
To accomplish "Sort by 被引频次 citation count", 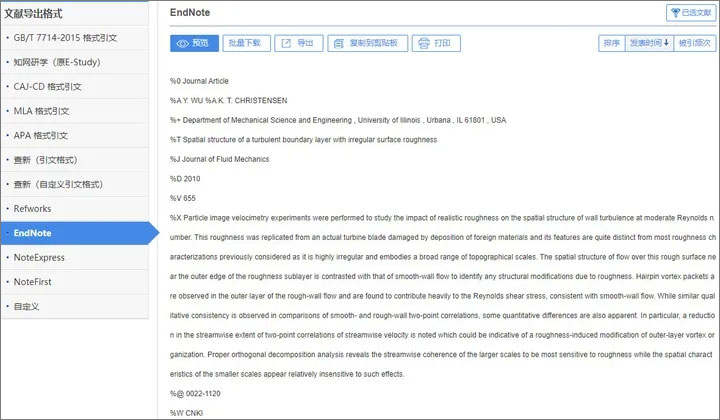I will pyautogui.click(x=694, y=43).
